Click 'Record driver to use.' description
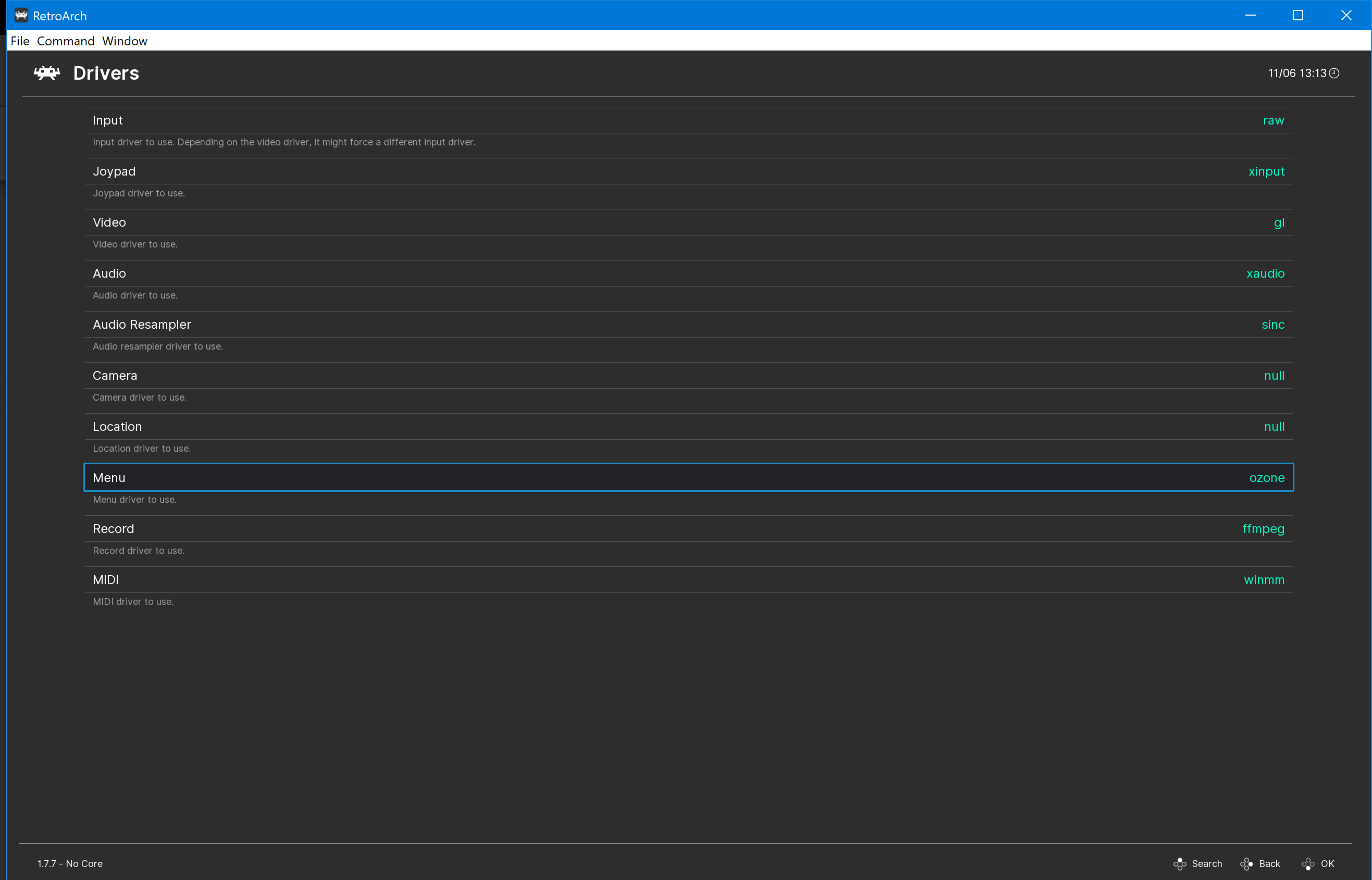The image size is (1372, 880). coord(139,550)
